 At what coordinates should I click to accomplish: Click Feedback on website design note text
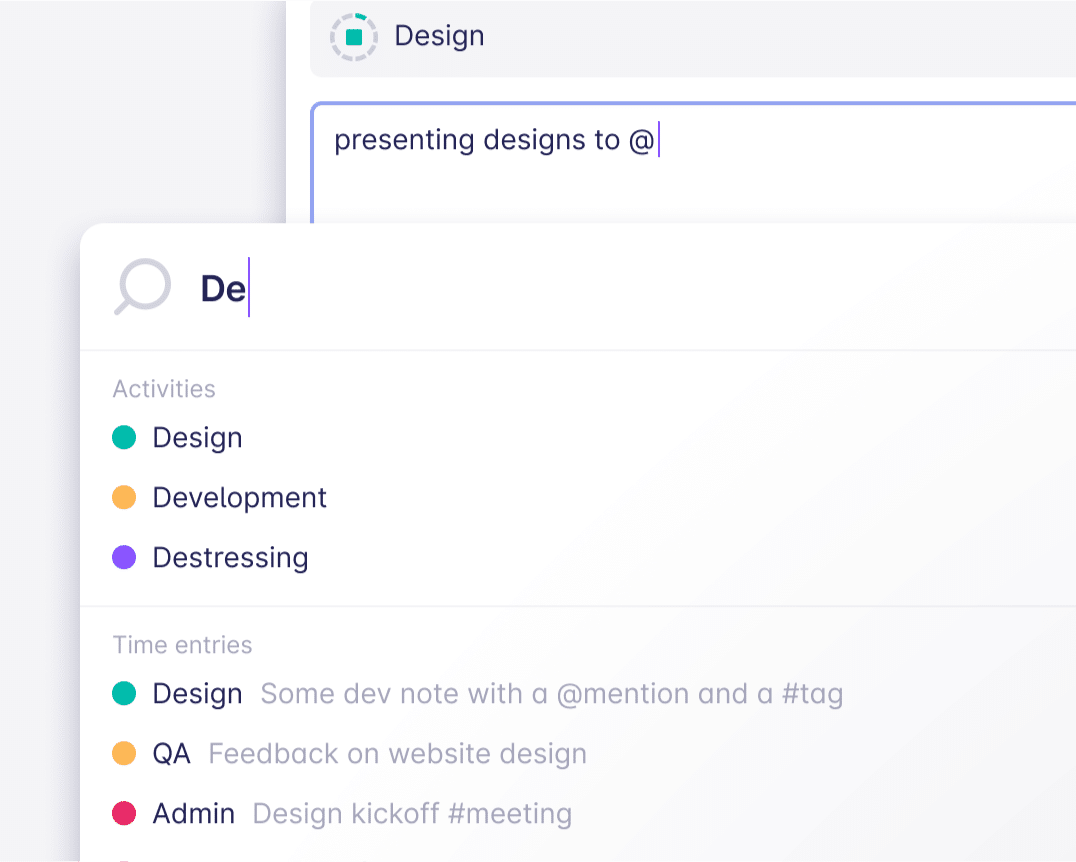(397, 754)
